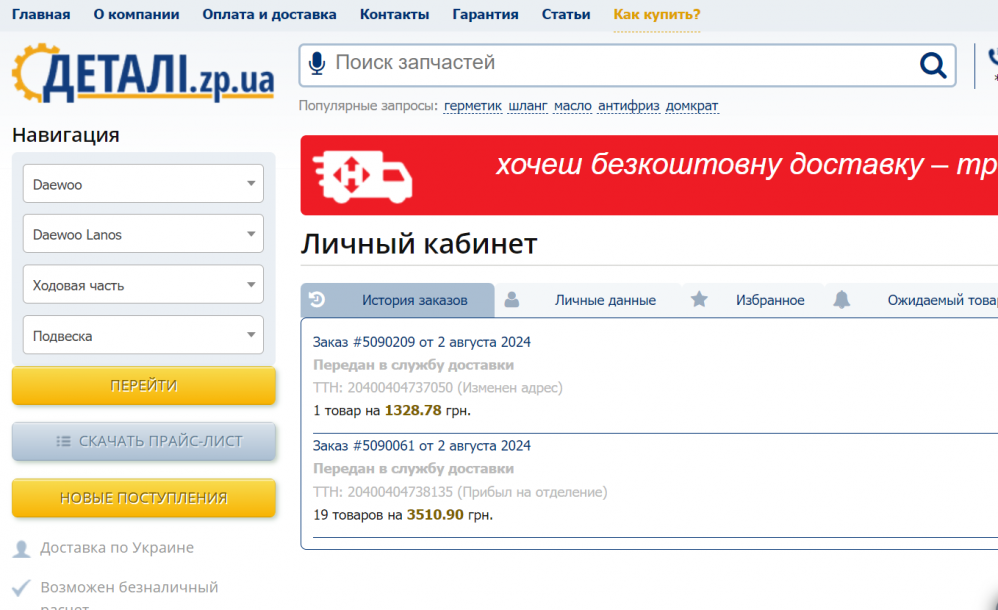Viewport: 998px width, 610px height.
Task: Go to Гарантия in the top menu
Action: (485, 15)
